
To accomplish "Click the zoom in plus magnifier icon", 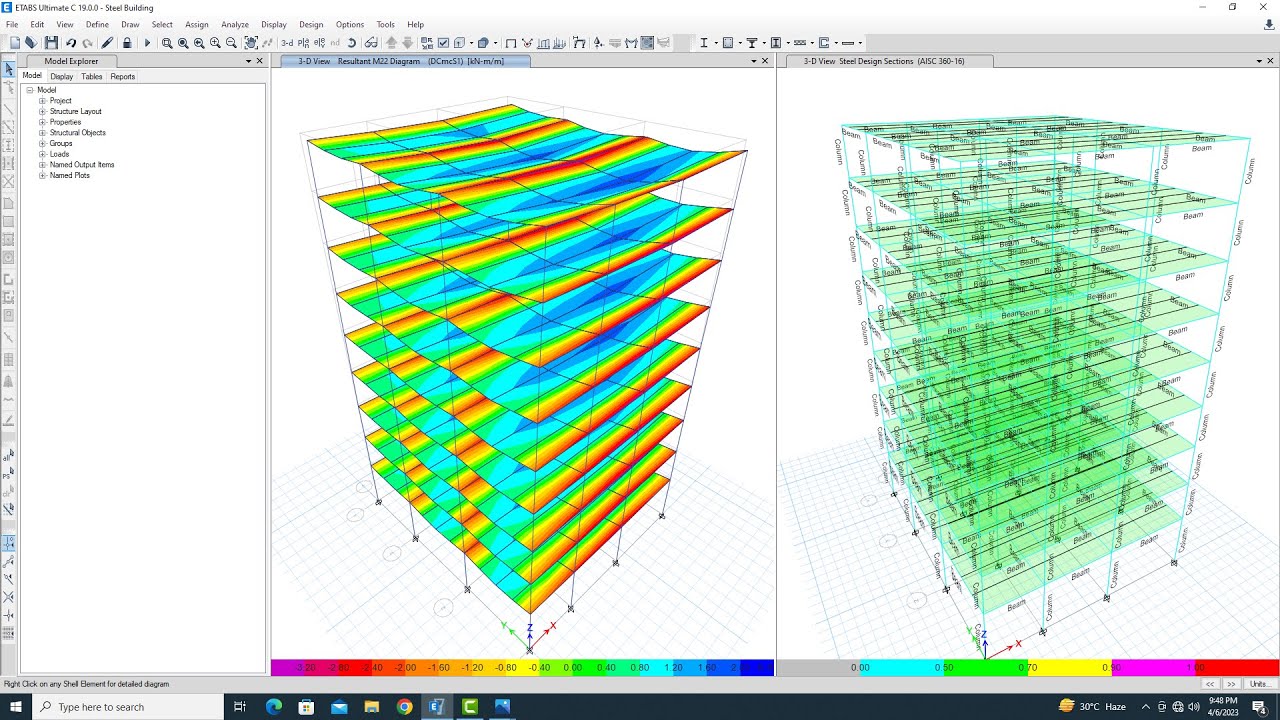I will (x=215, y=43).
